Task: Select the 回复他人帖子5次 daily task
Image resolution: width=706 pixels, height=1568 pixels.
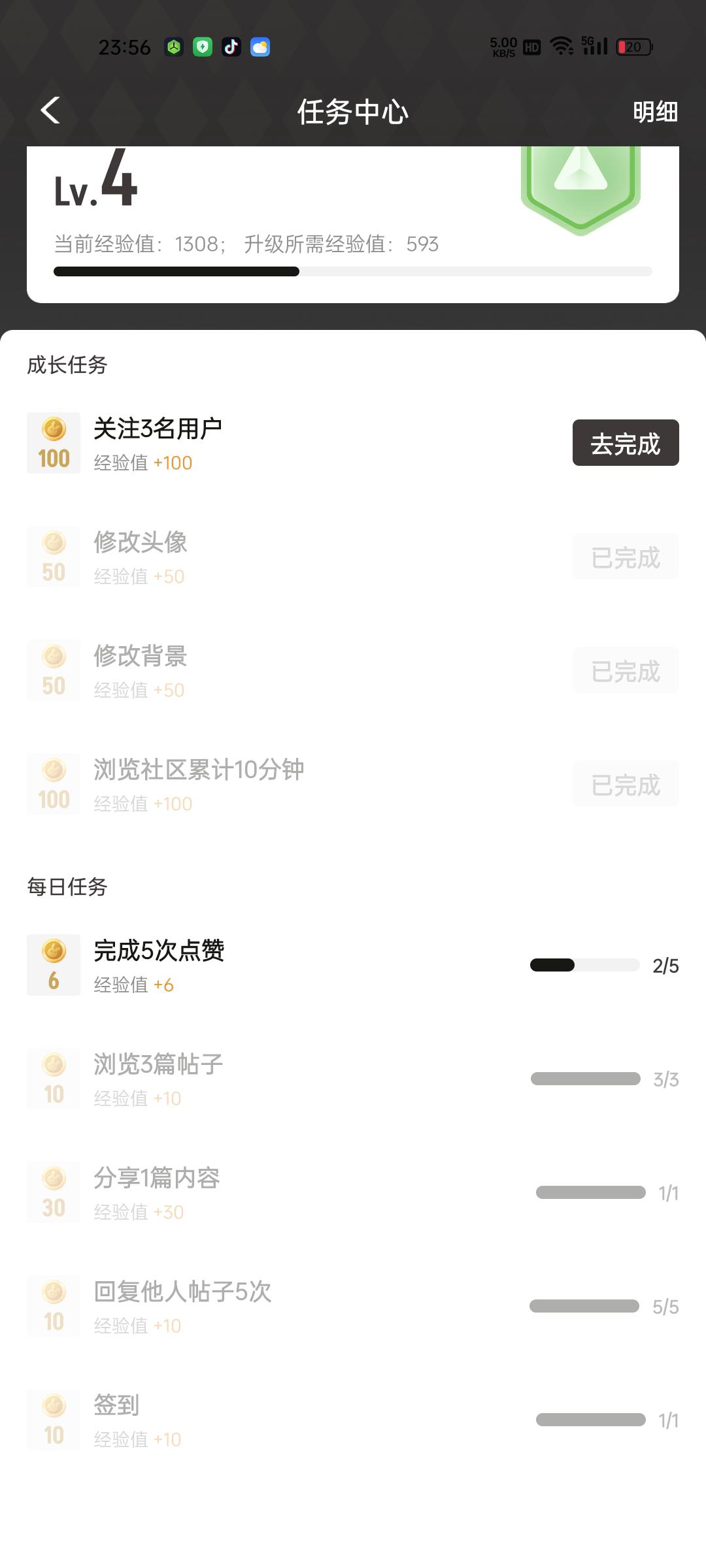Action: coord(182,1292)
